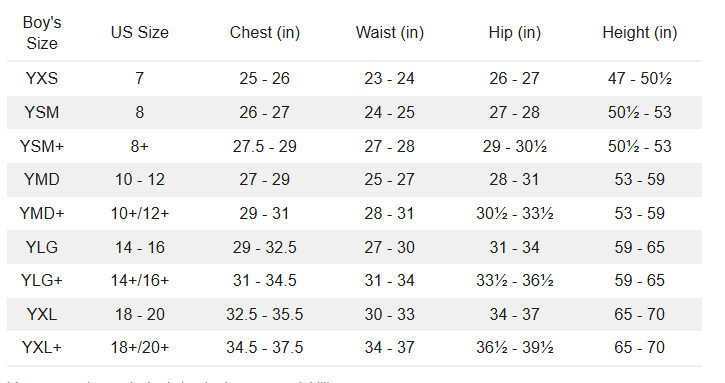The image size is (725, 383).
Task: Click height value 47 - 50½
Action: [x=639, y=78]
